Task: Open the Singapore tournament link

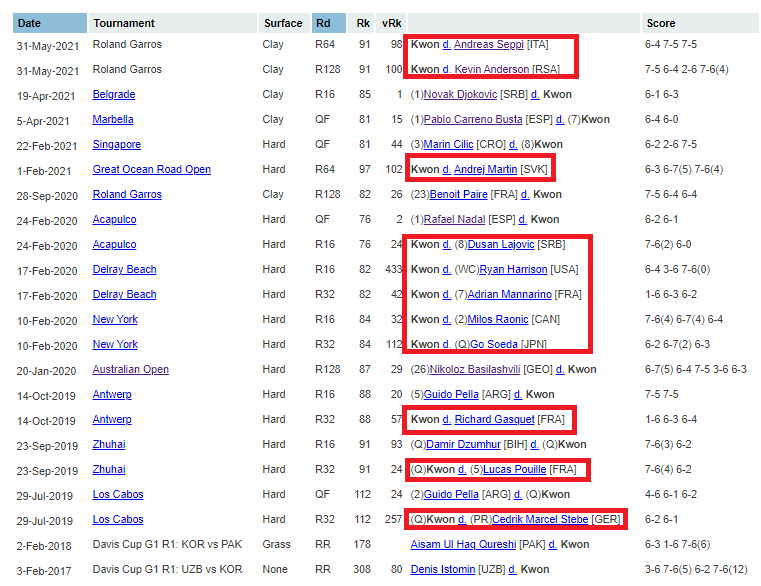Action: [117, 144]
